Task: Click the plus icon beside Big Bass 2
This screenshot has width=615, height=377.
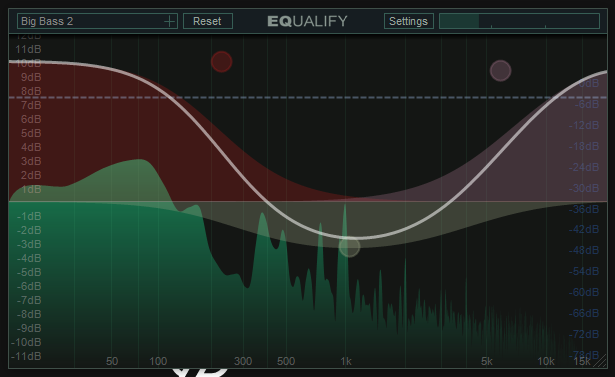Action: (x=169, y=21)
